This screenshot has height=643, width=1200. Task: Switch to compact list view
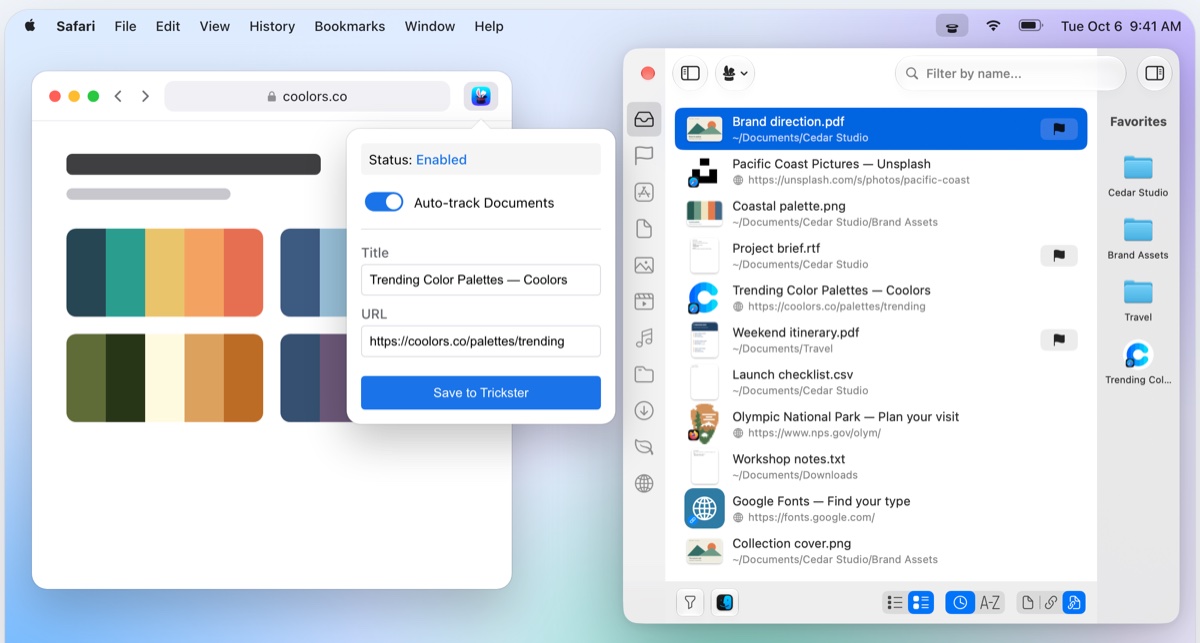pyautogui.click(x=895, y=602)
